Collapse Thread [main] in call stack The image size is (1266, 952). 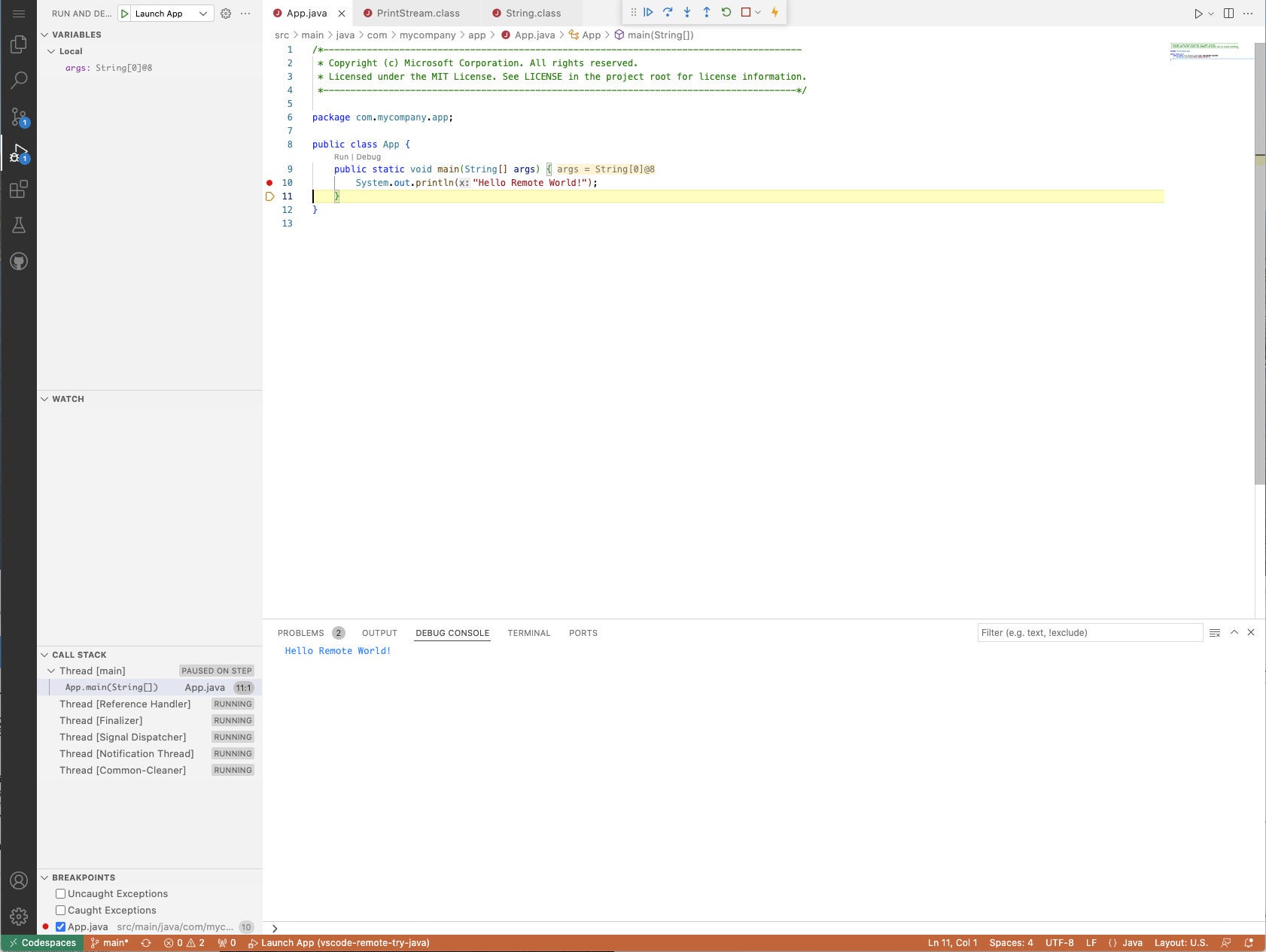pos(51,671)
